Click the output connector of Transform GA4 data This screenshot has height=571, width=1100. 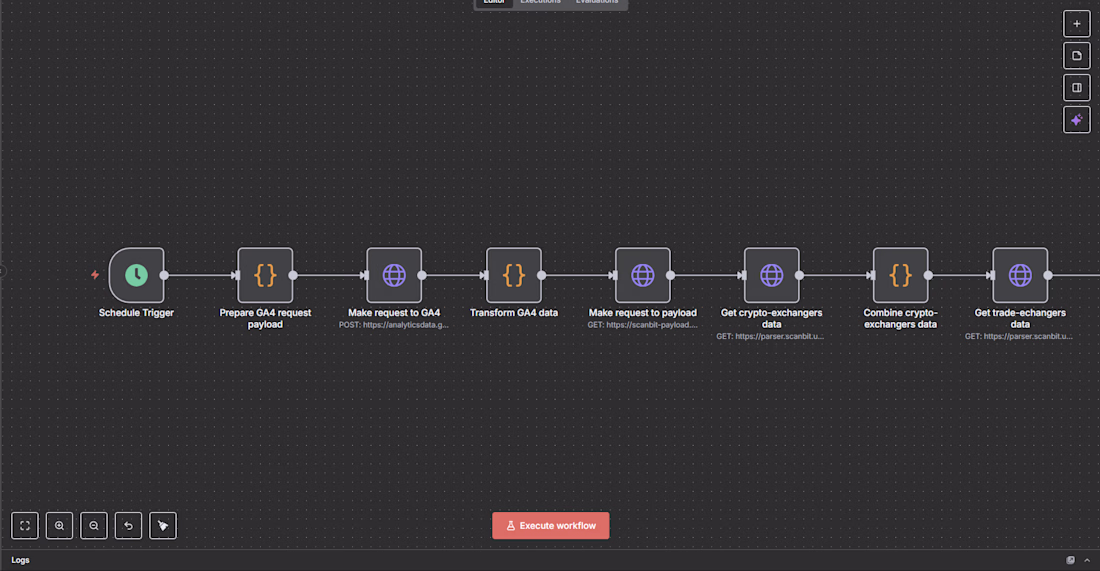[x=542, y=275]
